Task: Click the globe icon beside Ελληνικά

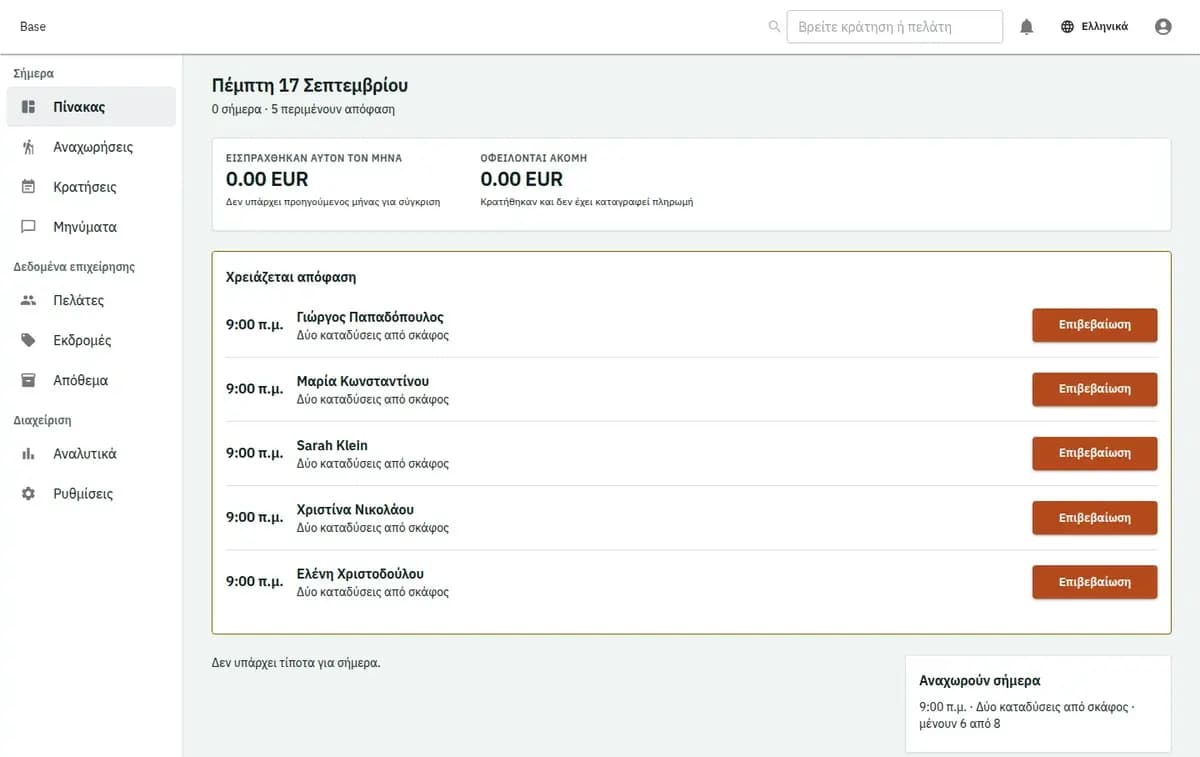Action: (1068, 27)
